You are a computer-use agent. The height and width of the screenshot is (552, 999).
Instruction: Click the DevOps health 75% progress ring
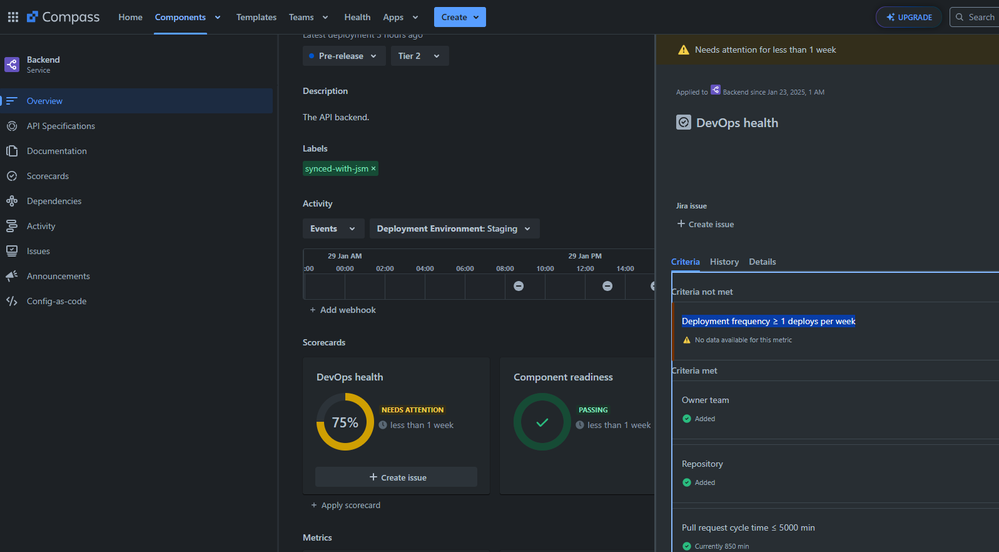[345, 422]
